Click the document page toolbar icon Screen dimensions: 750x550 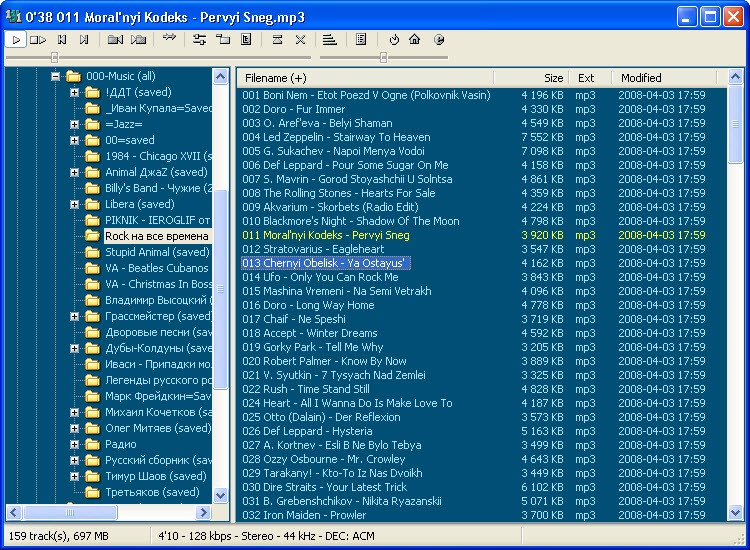point(361,40)
